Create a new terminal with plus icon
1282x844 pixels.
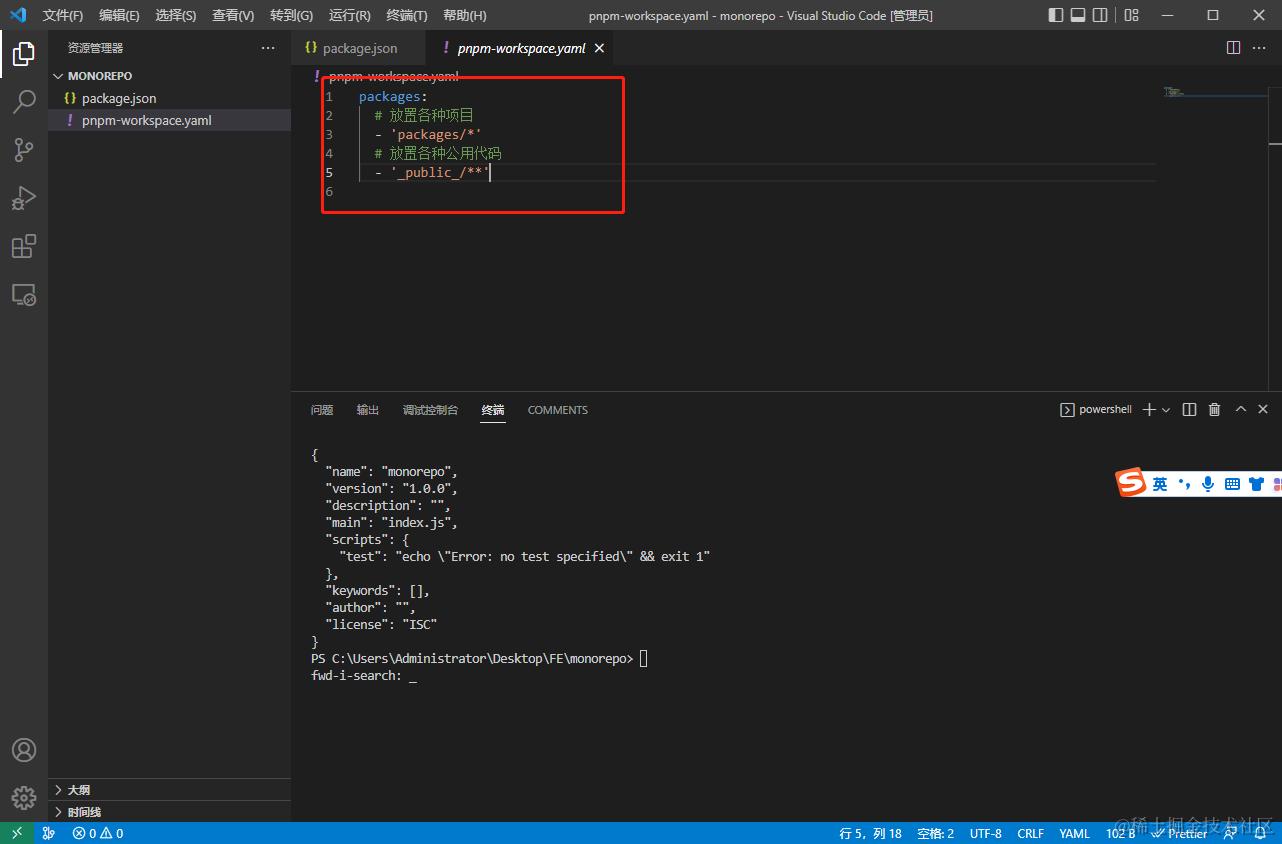coord(1149,410)
